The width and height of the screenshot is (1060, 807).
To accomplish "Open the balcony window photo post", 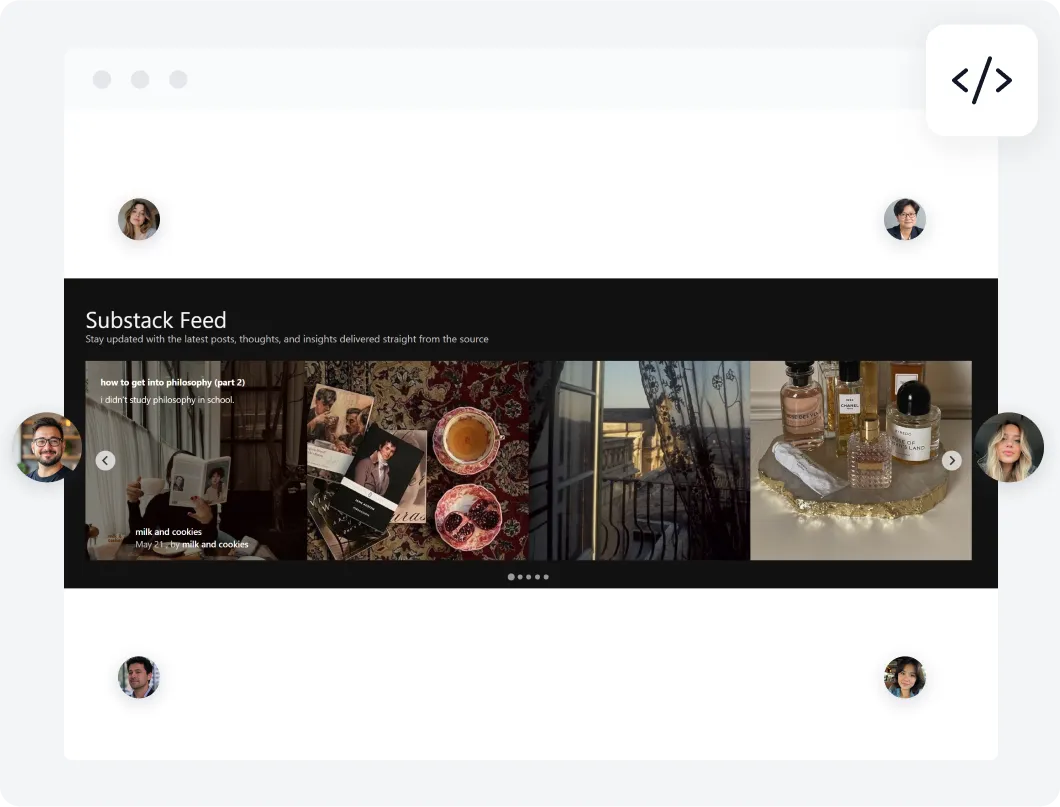I will [640, 458].
